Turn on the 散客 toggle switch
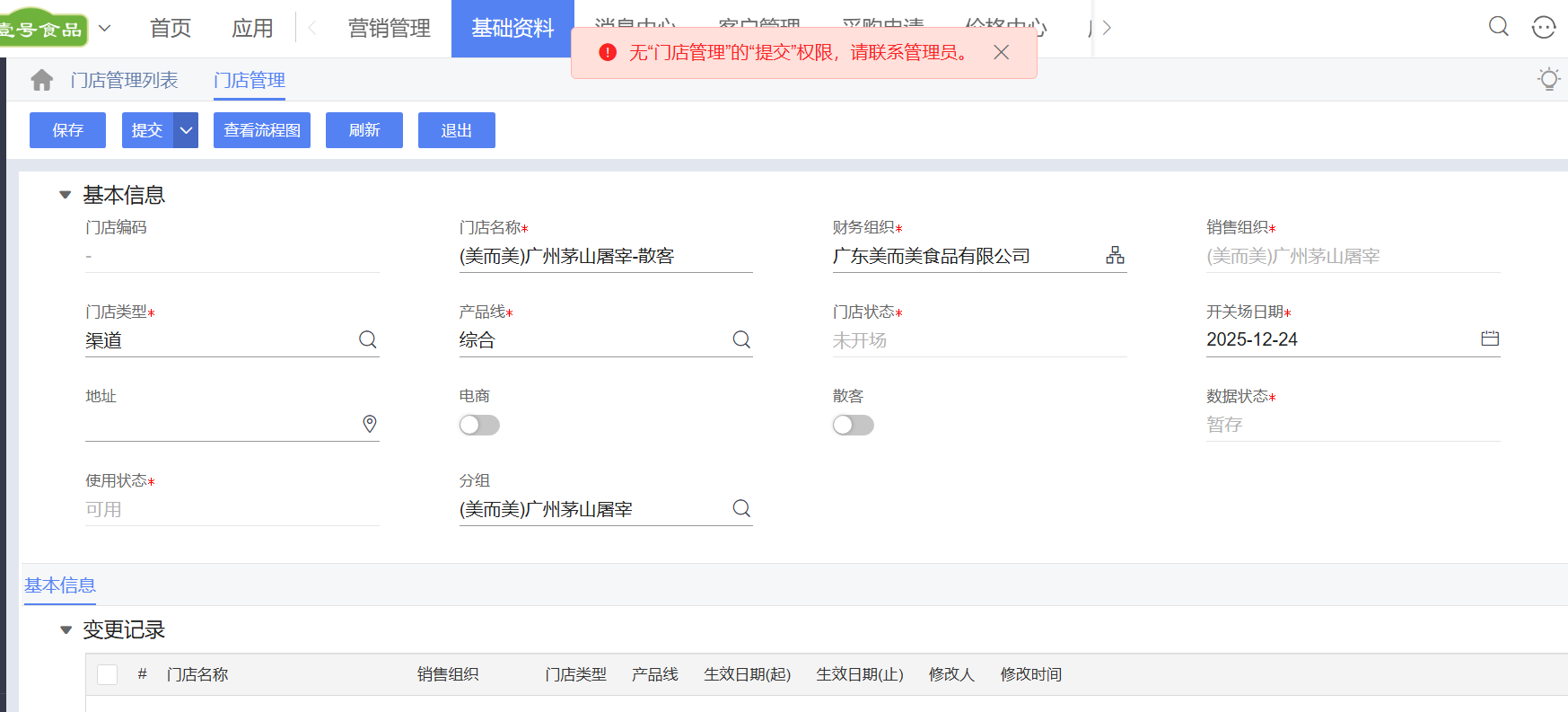 click(x=853, y=425)
